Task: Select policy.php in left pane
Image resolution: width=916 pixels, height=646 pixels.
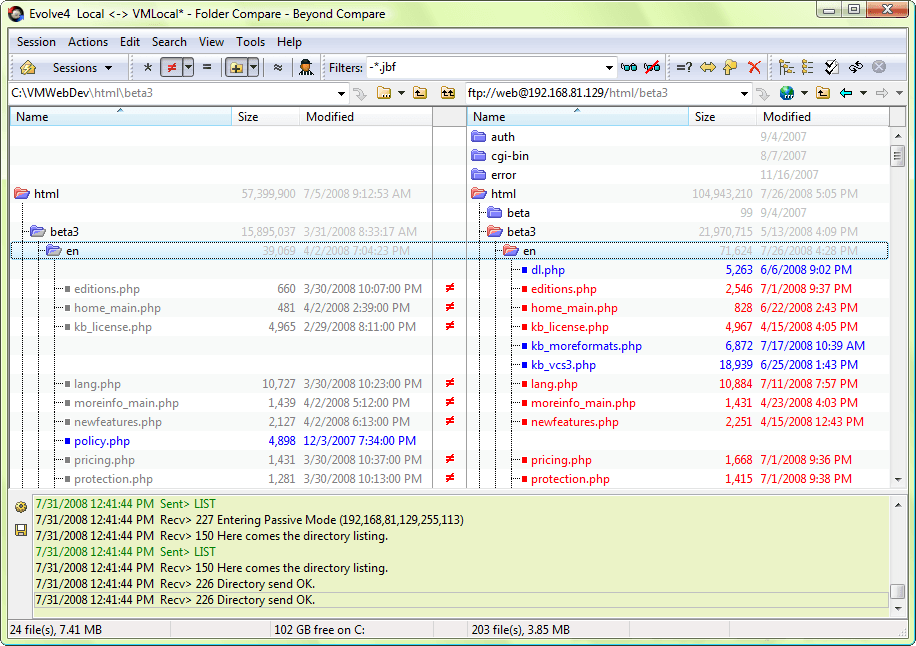Action: point(102,441)
